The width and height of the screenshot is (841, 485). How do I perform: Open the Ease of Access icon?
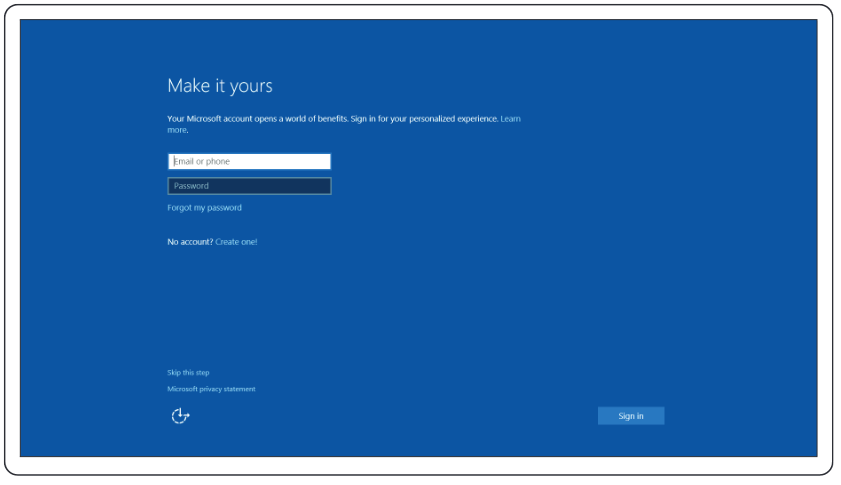click(x=180, y=416)
